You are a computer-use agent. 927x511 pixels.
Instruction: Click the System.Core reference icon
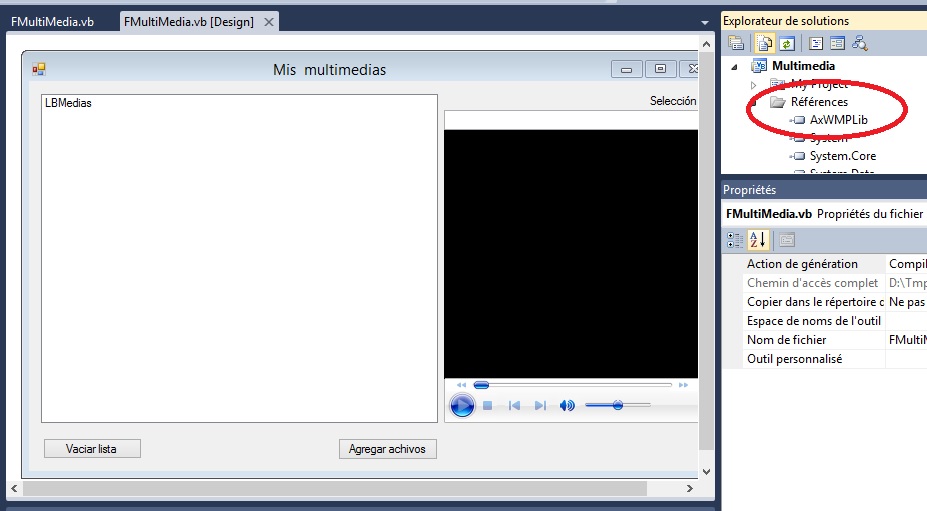[798, 156]
